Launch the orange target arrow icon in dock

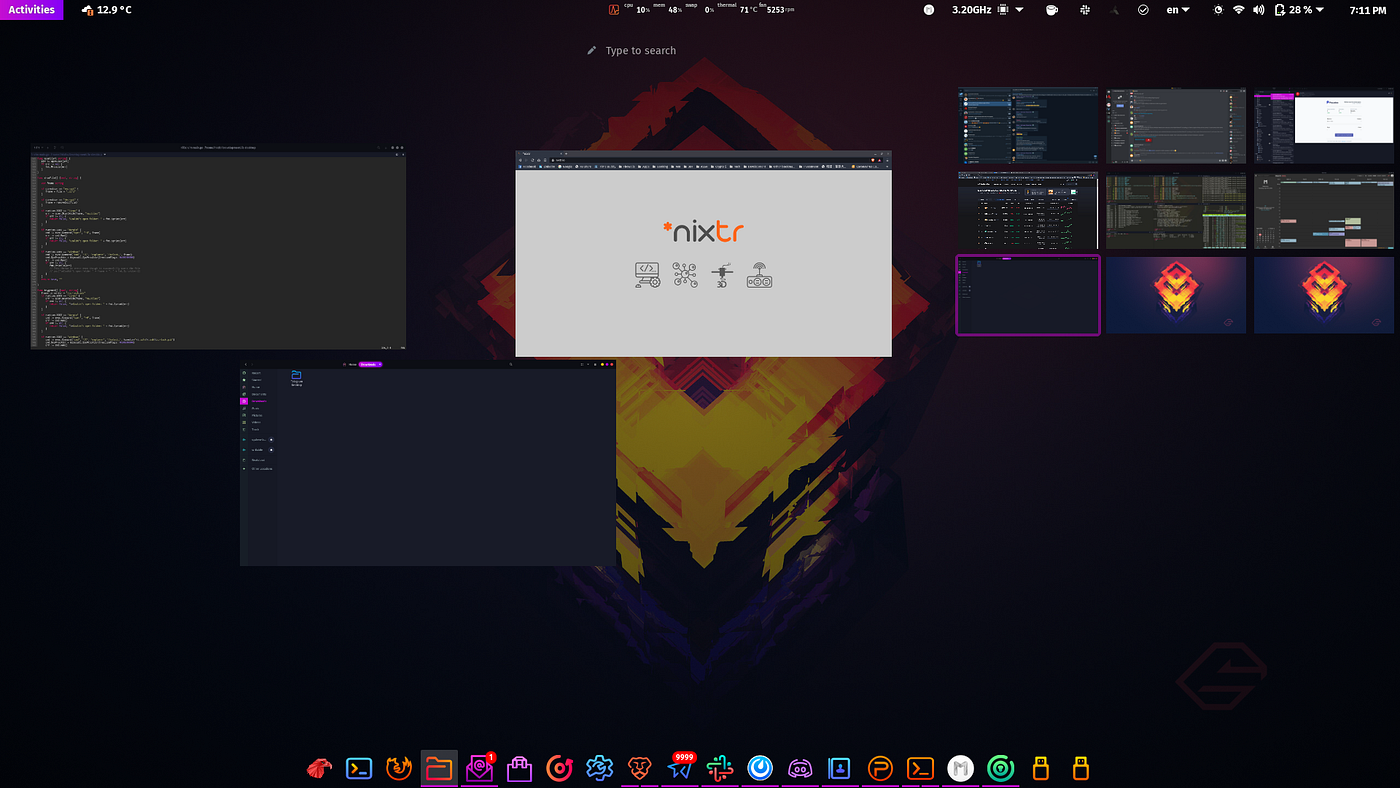point(559,768)
